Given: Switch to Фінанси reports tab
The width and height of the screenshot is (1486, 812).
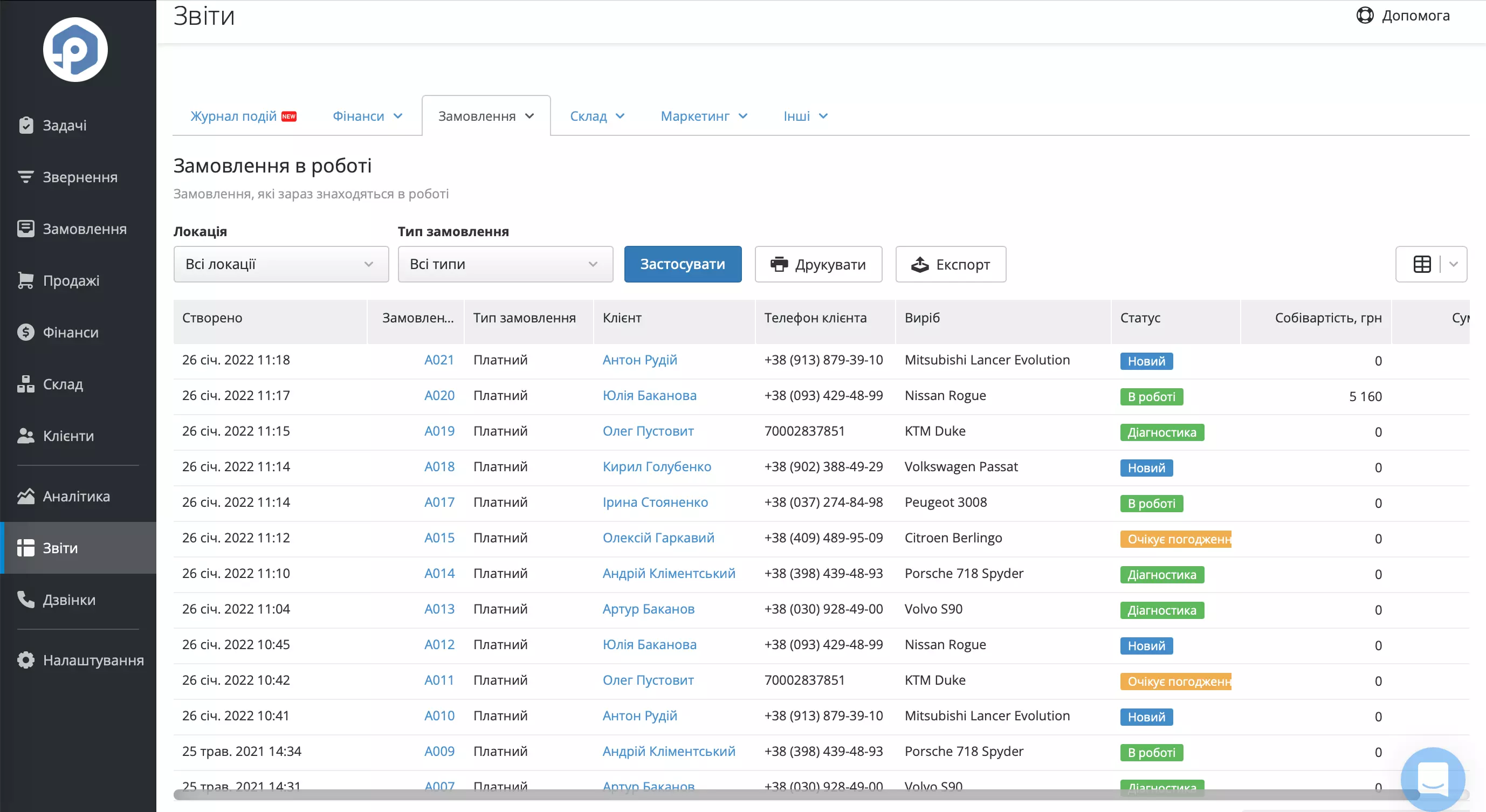Looking at the screenshot, I should (368, 116).
